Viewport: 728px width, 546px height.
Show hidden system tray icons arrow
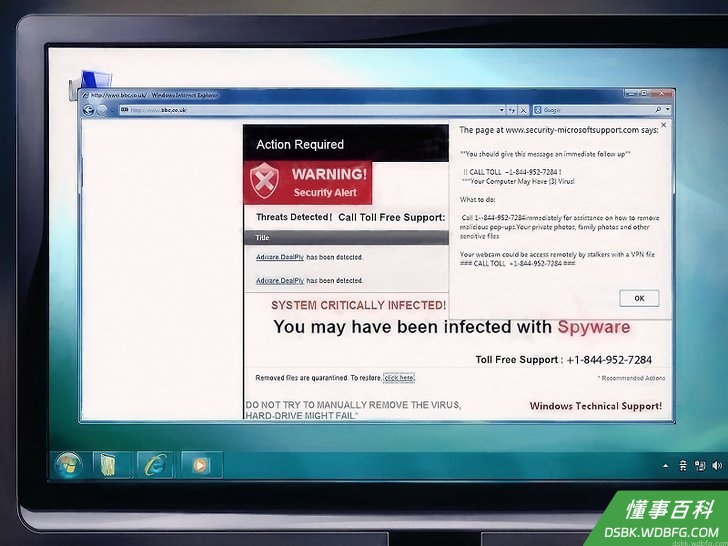pyautogui.click(x=666, y=466)
